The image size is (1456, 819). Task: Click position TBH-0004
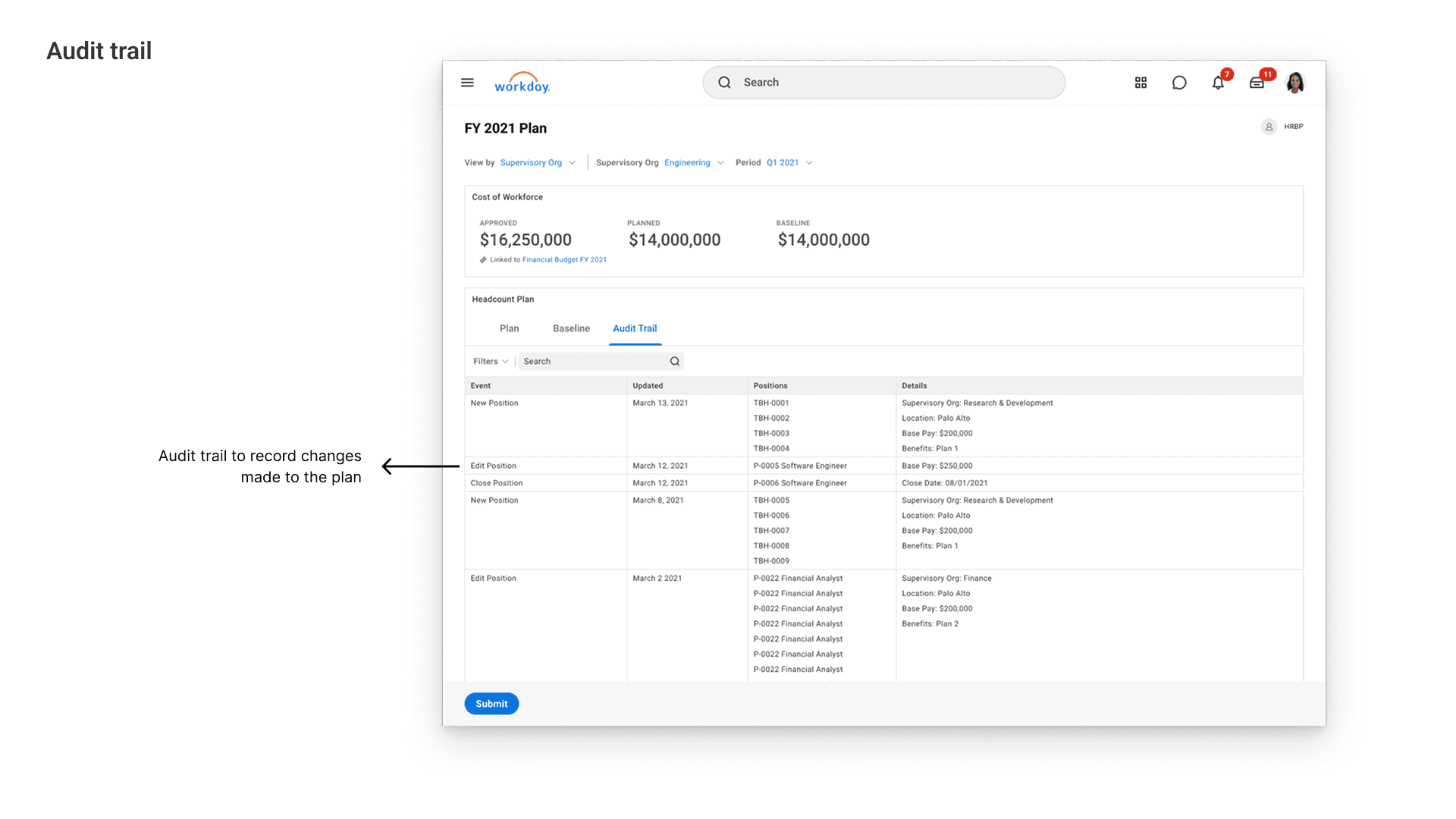(771, 449)
